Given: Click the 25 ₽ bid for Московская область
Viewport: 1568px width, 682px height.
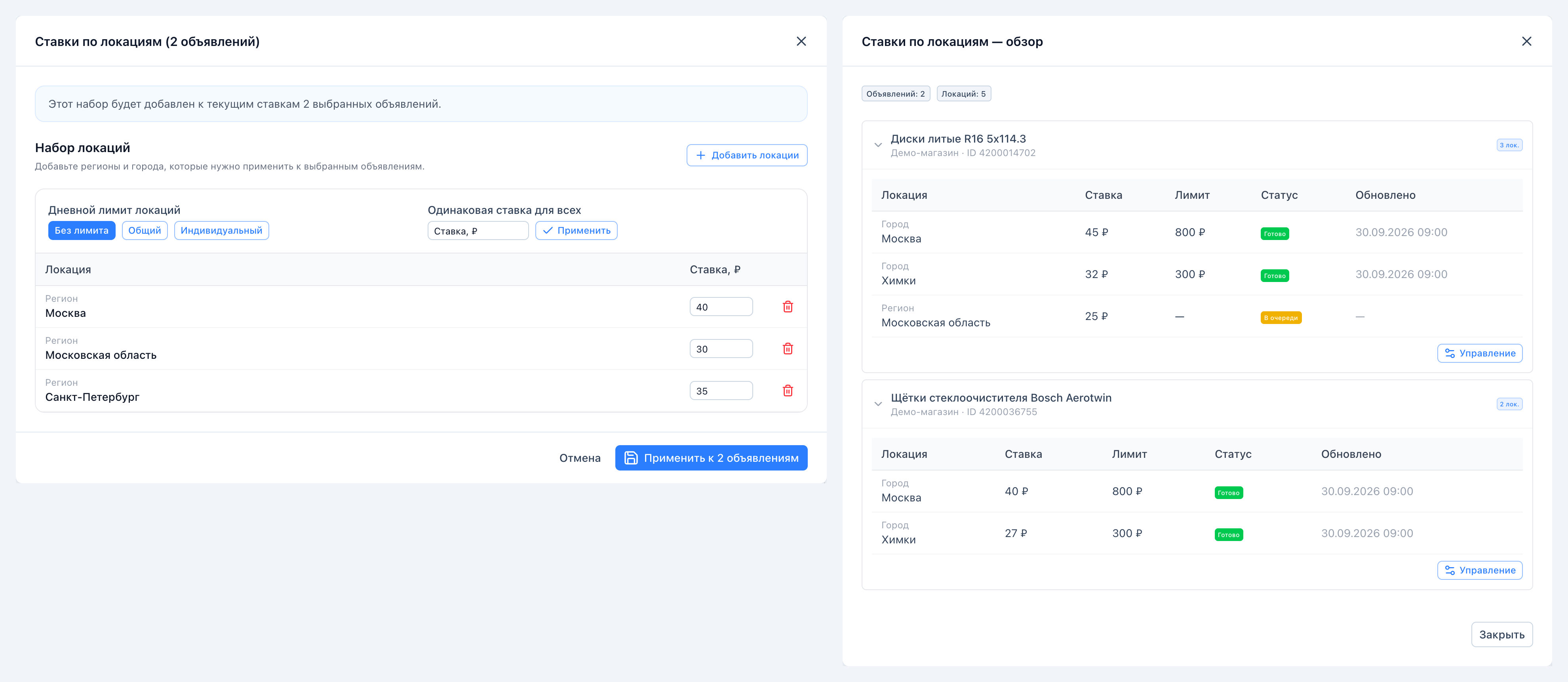Looking at the screenshot, I should tap(1096, 317).
